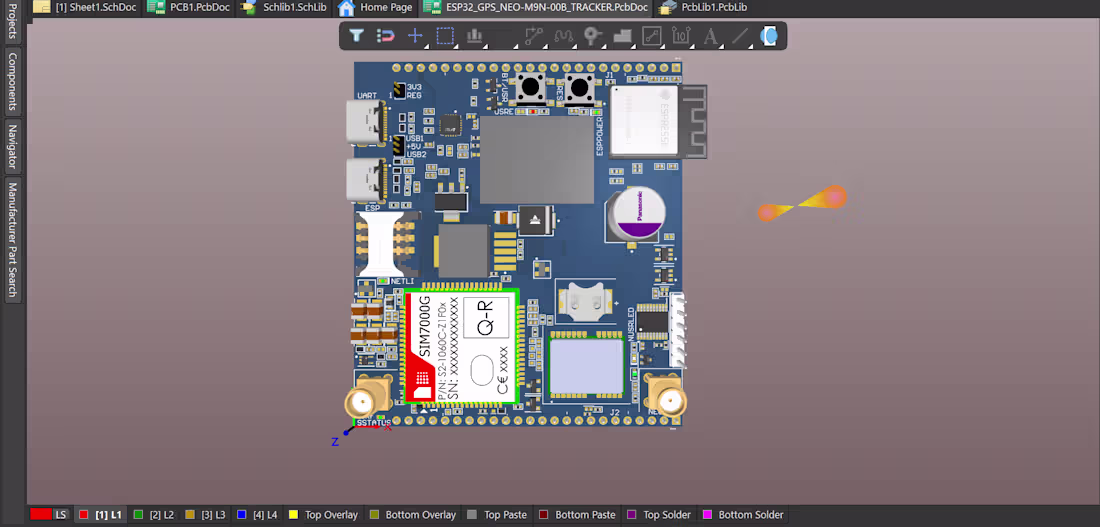Switch to the [2] L2 layer
The height and width of the screenshot is (527, 1100).
tap(154, 514)
